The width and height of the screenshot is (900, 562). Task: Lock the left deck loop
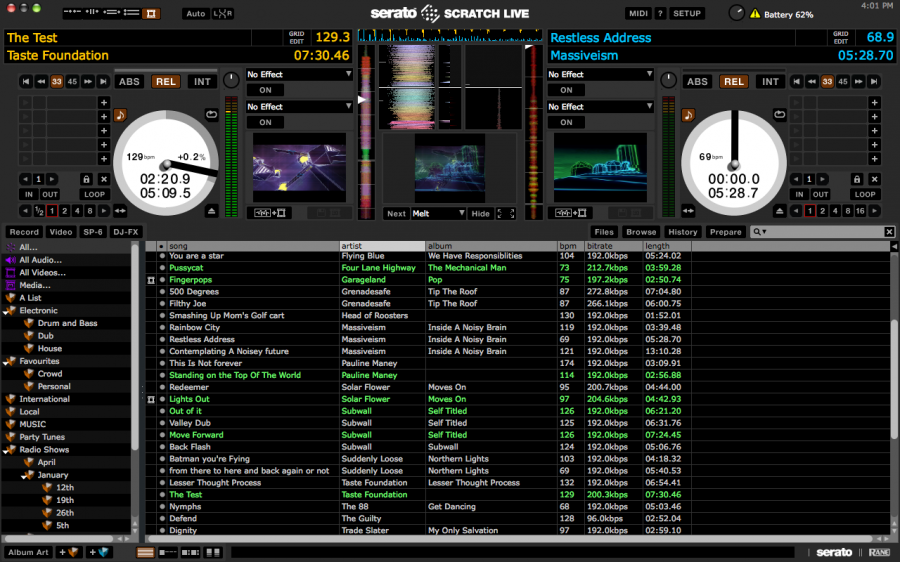click(86, 179)
